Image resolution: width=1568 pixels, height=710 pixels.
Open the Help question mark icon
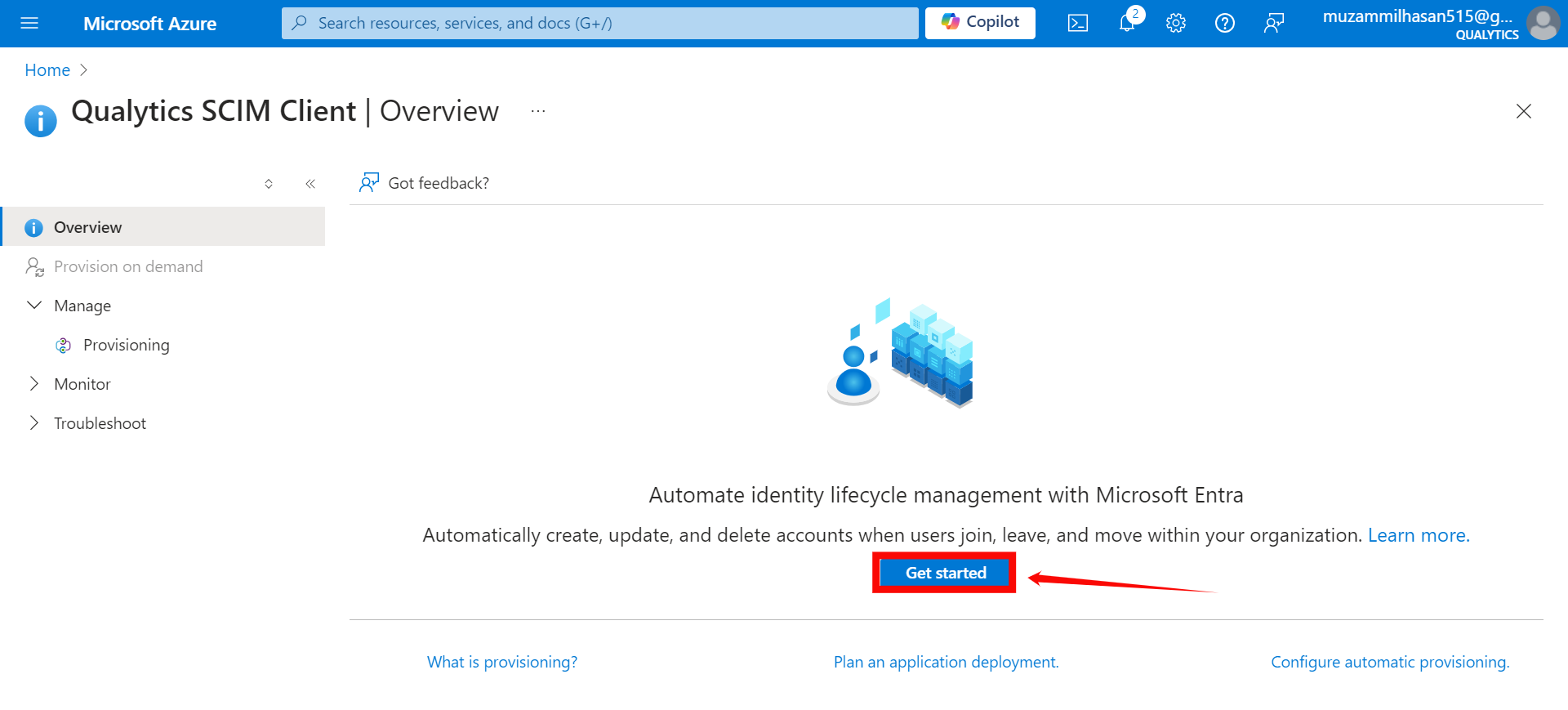[x=1225, y=23]
